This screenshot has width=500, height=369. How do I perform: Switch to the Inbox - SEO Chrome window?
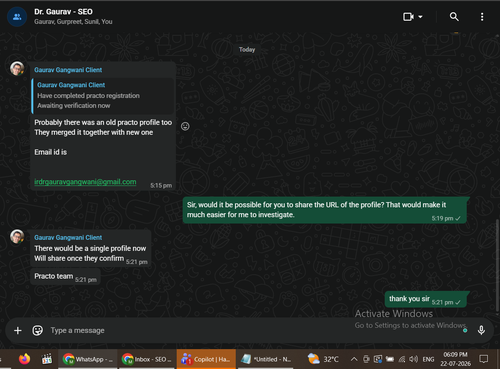[x=147, y=359]
